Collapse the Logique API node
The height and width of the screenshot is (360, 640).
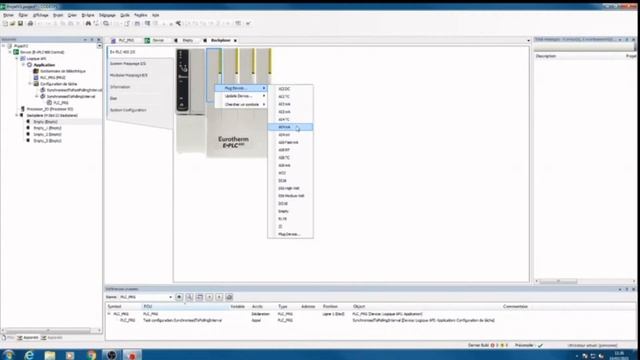click(17, 59)
